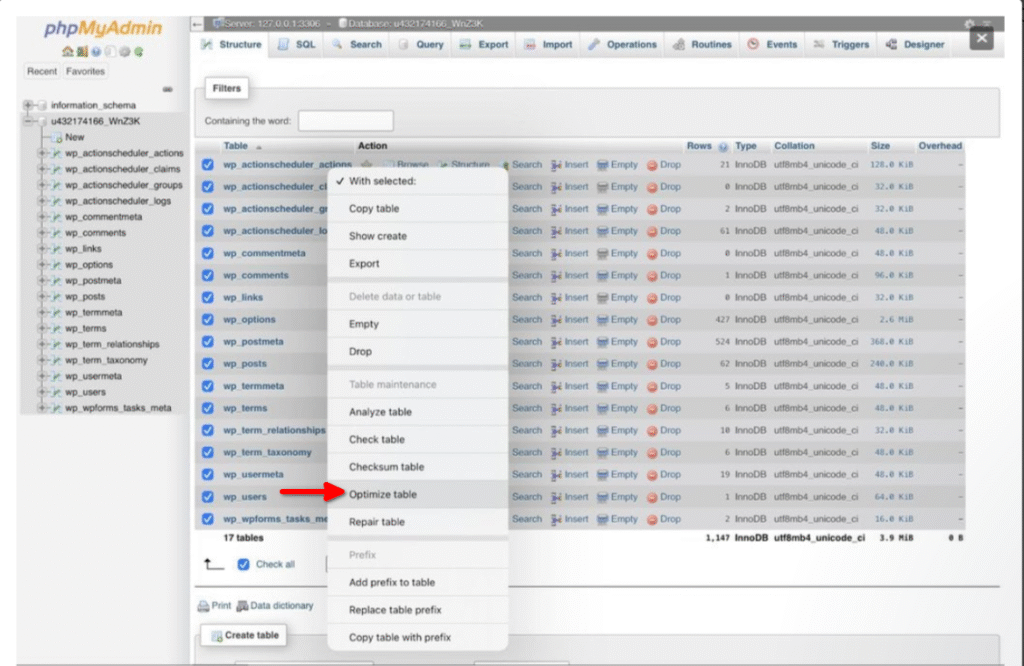Viewport: 1024px width, 666px height.
Task: Click the back arrow next to Server
Action: coord(197,24)
